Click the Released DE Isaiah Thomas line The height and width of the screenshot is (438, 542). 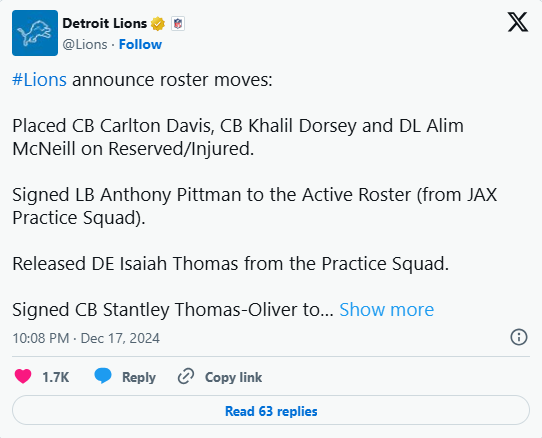pos(231,264)
